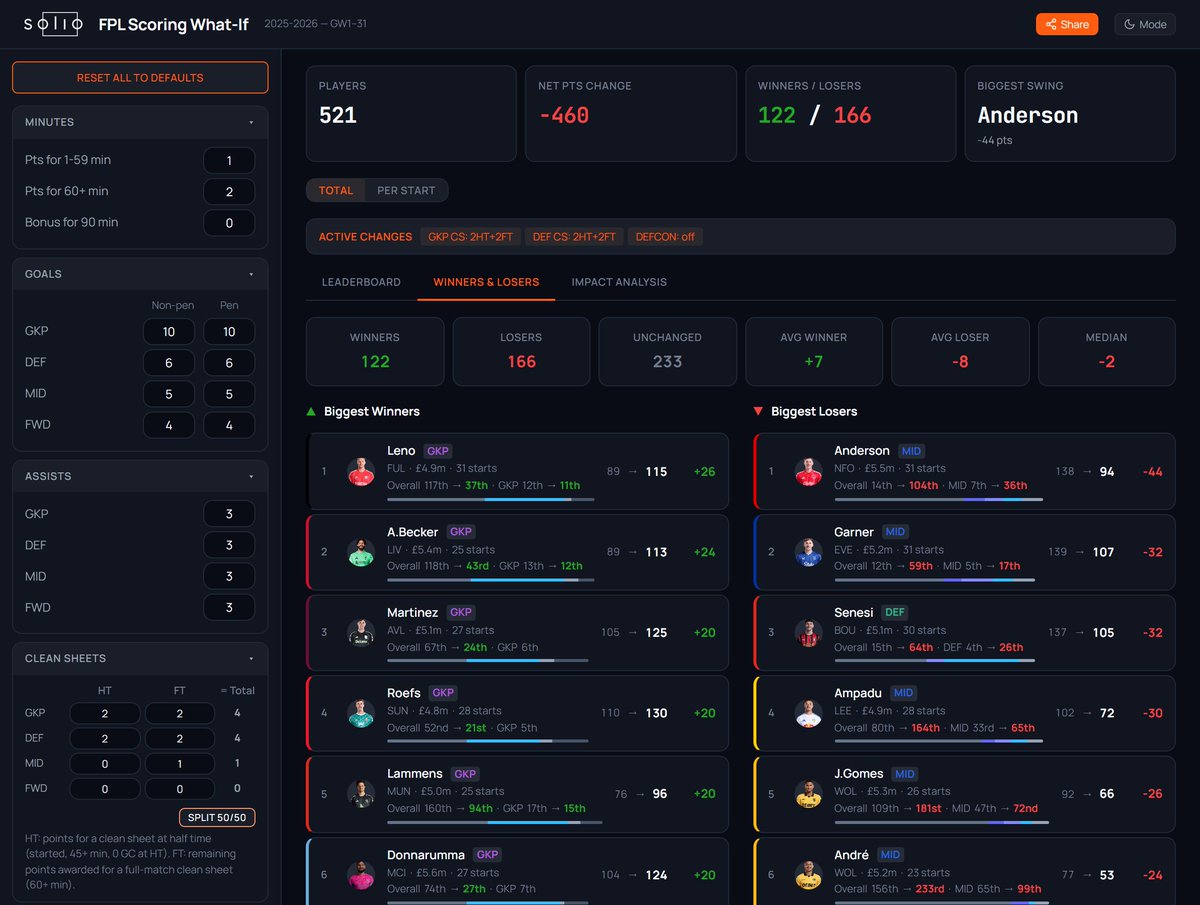This screenshot has width=1200, height=905.
Task: Click the share icon in Share button
Action: tap(1049, 24)
